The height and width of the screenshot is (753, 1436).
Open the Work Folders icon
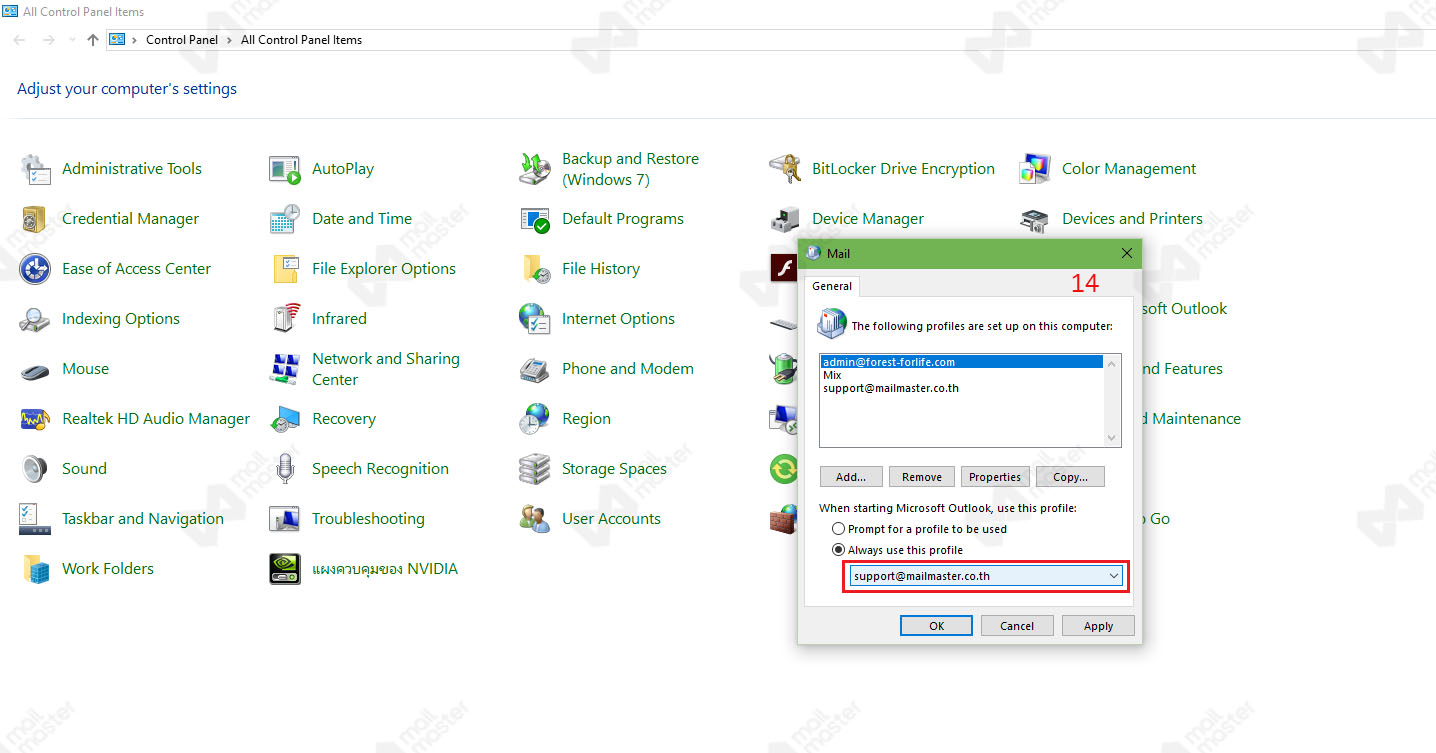36,569
